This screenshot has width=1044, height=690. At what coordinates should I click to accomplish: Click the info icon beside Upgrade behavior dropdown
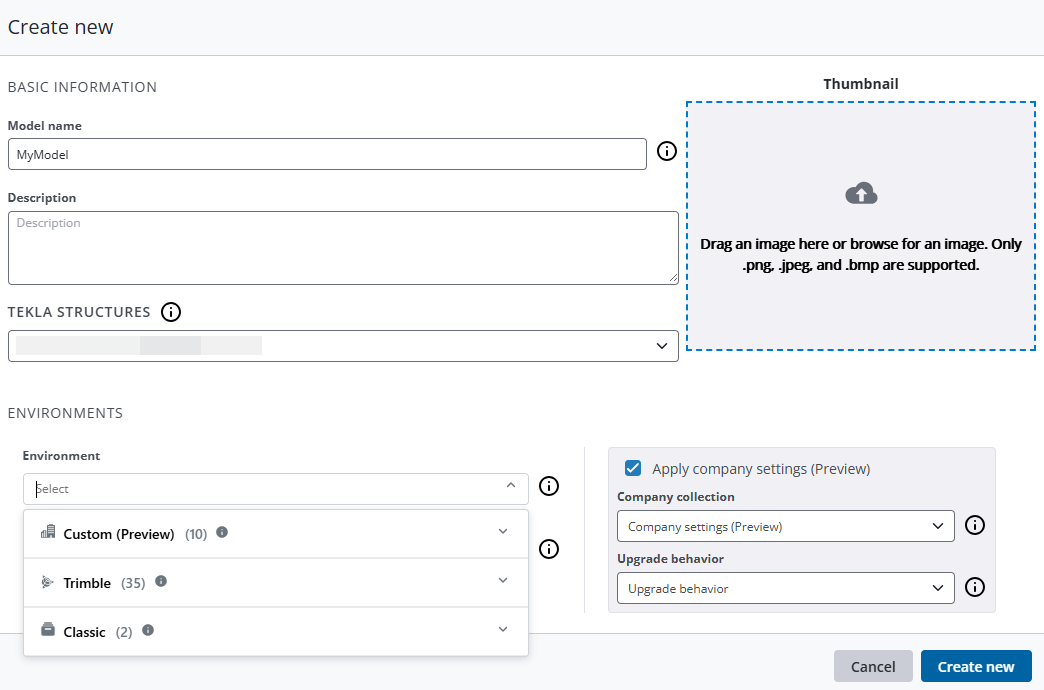(x=975, y=588)
